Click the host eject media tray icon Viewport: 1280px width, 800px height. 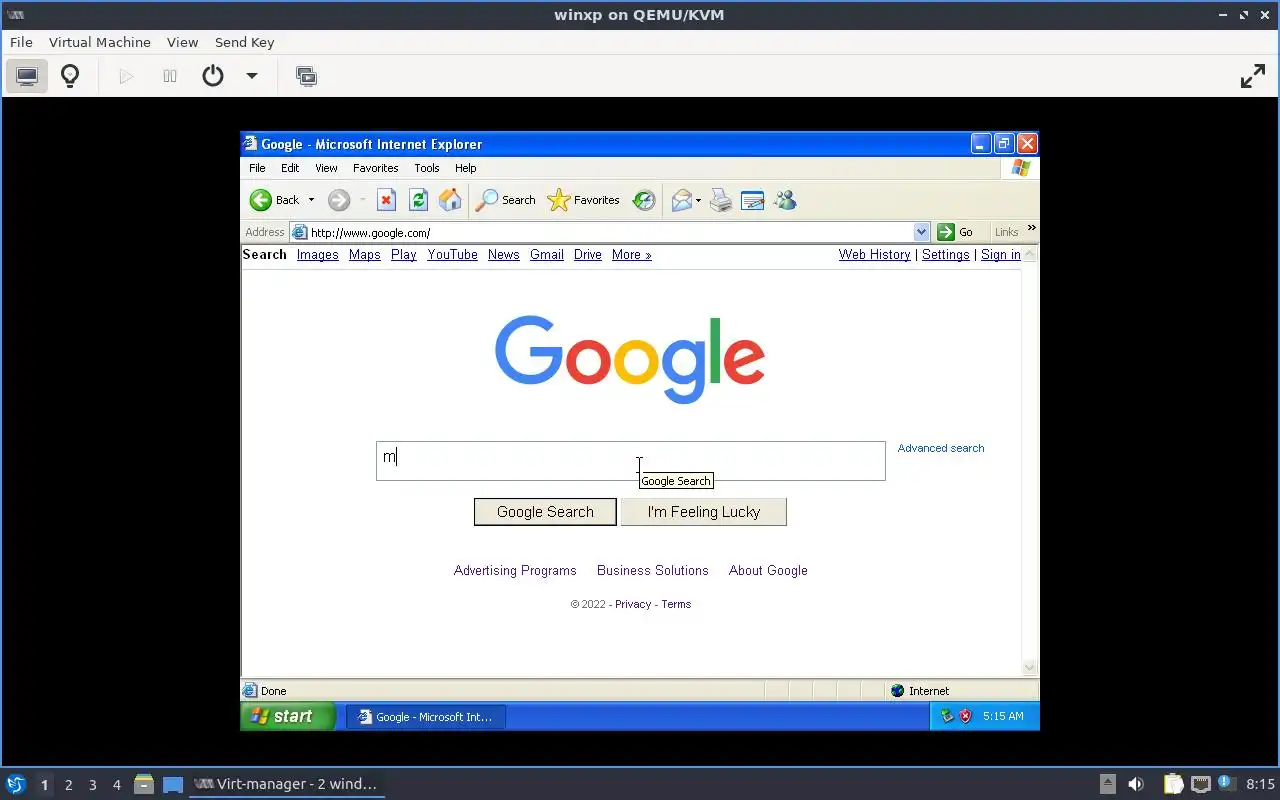pos(1107,784)
